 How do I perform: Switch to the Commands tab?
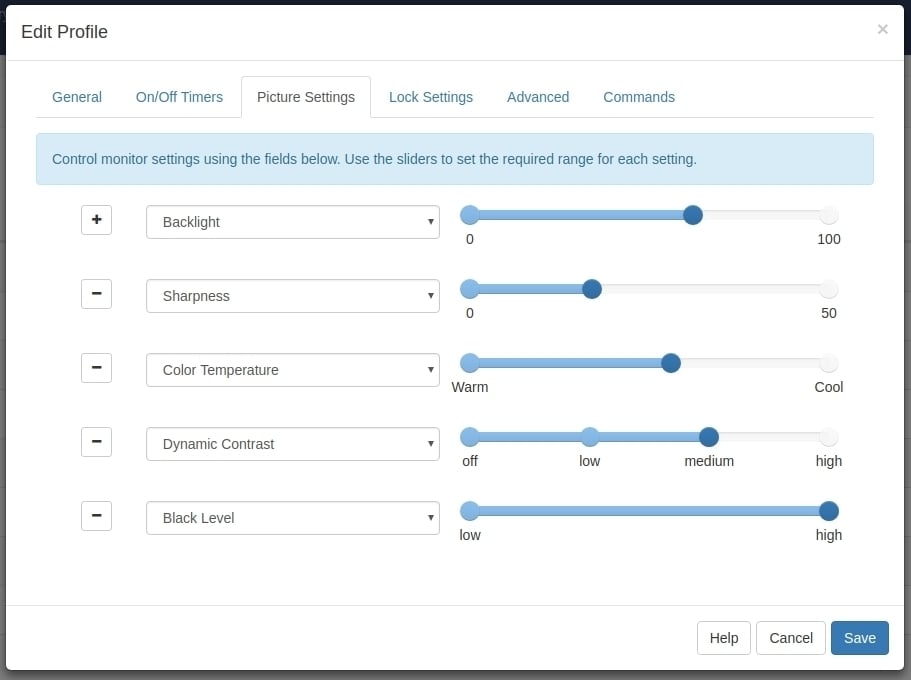point(639,97)
